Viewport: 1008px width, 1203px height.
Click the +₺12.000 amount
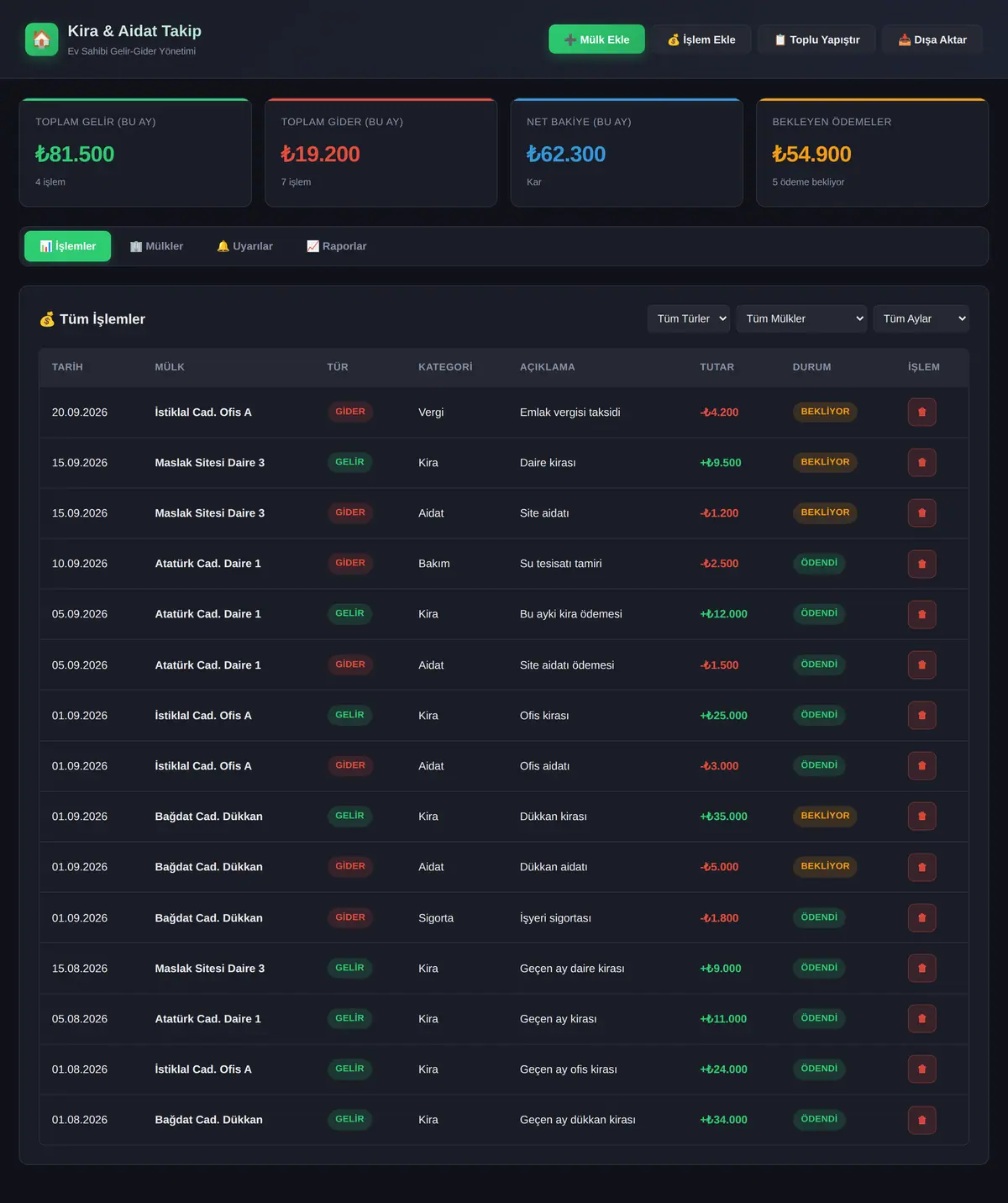click(x=723, y=614)
